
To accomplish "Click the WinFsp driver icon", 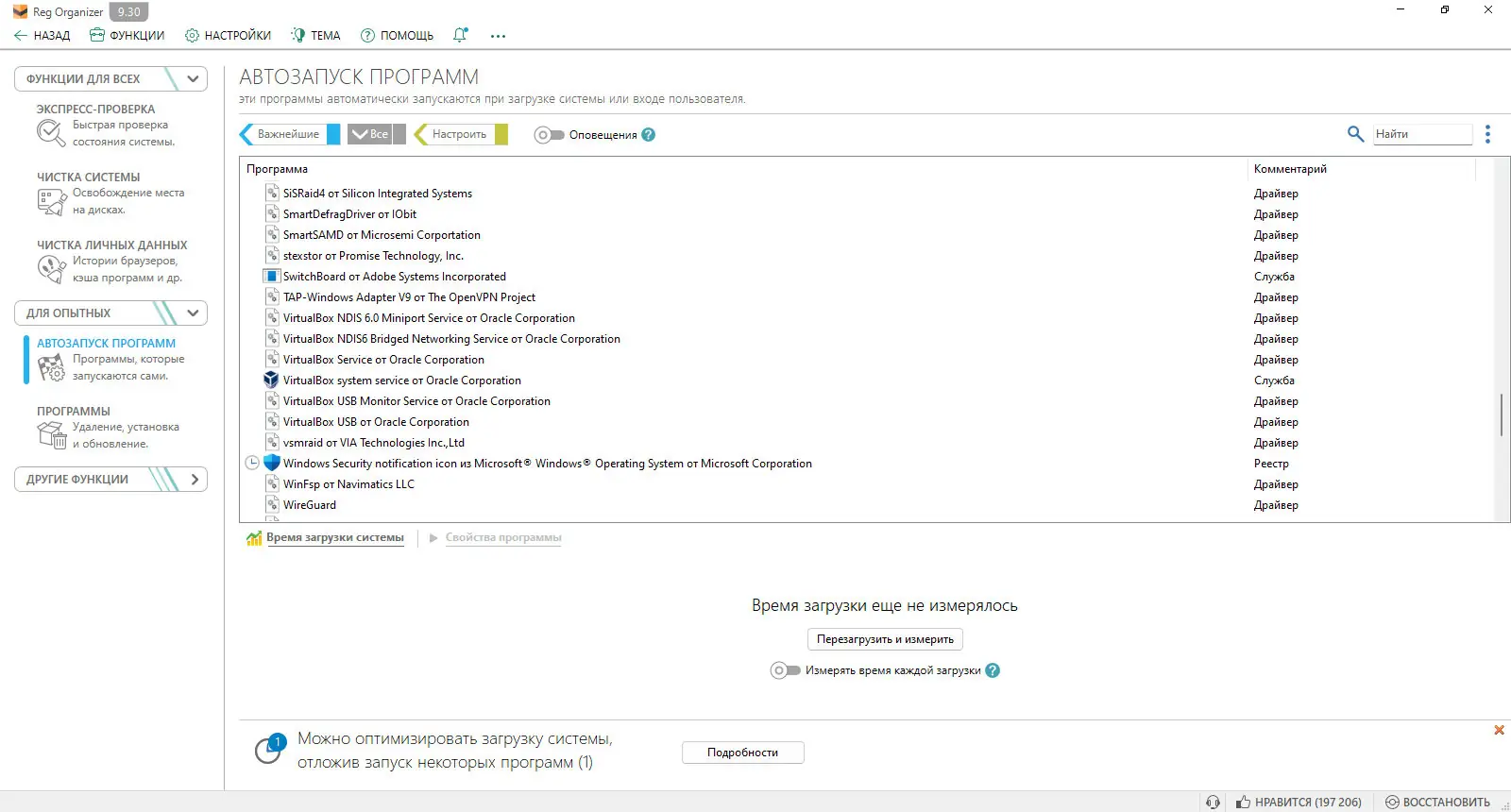I will [x=272, y=484].
